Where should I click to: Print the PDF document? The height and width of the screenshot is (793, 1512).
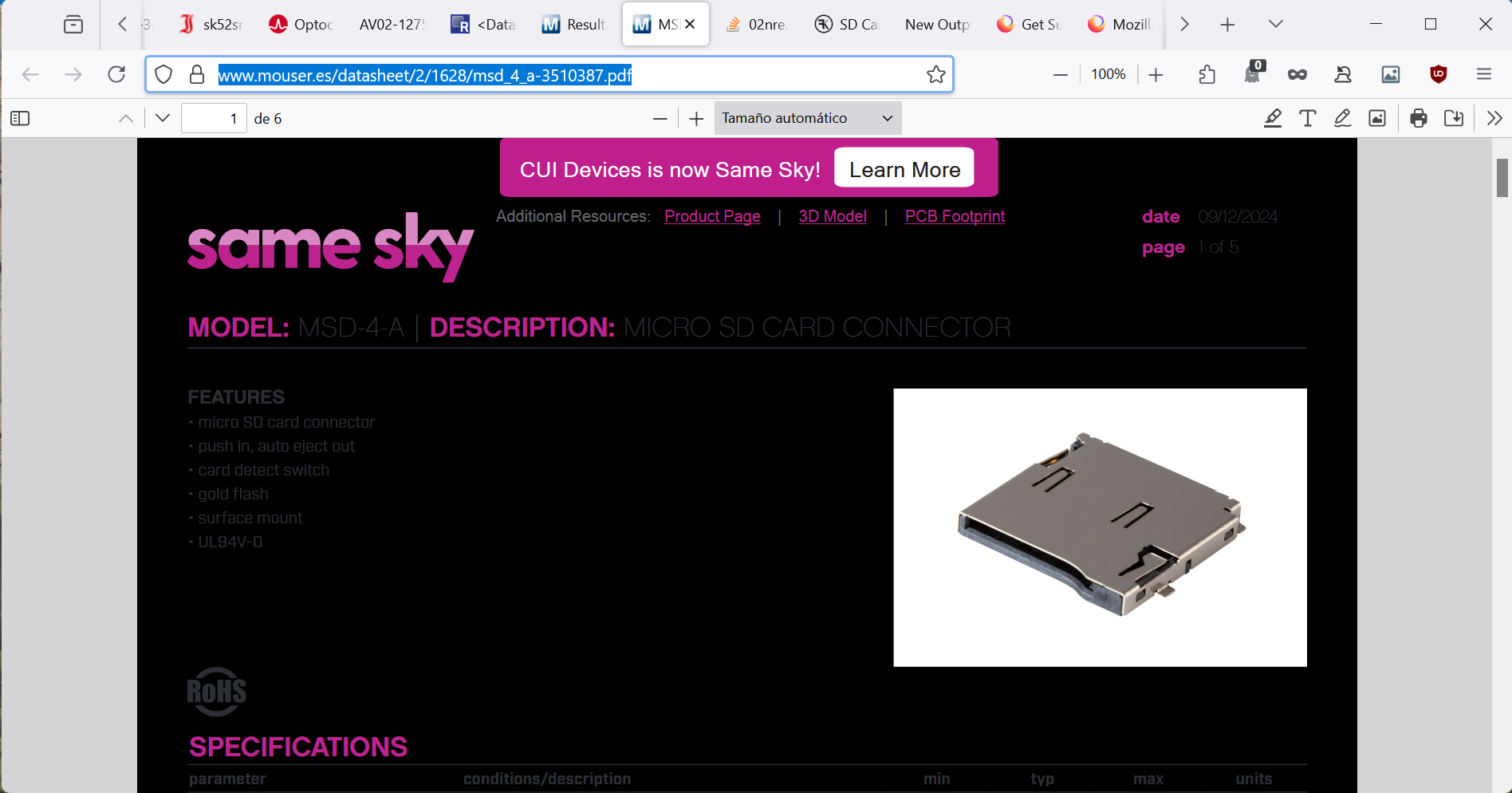click(x=1419, y=119)
